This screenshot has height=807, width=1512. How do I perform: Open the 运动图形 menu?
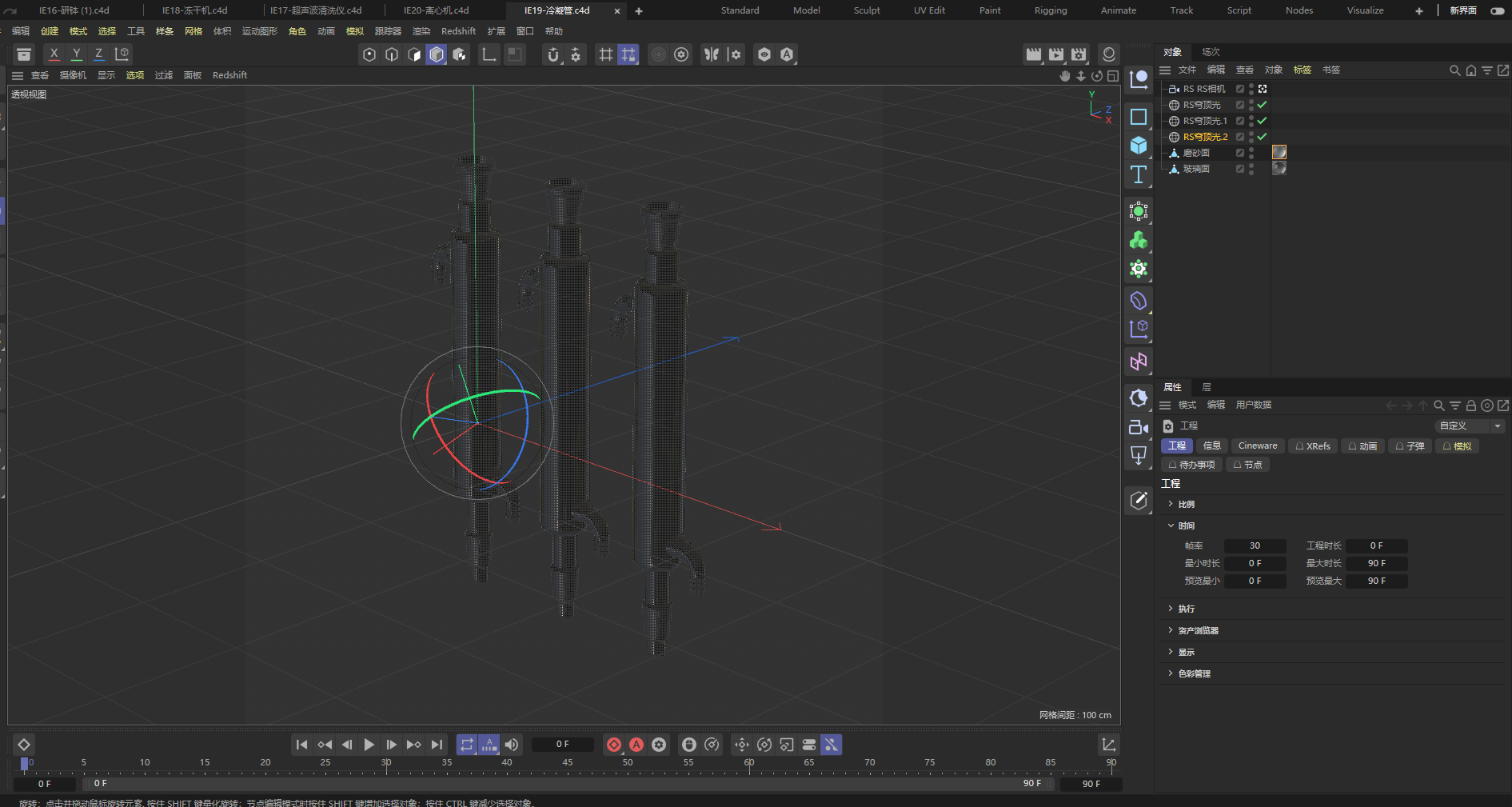260,31
